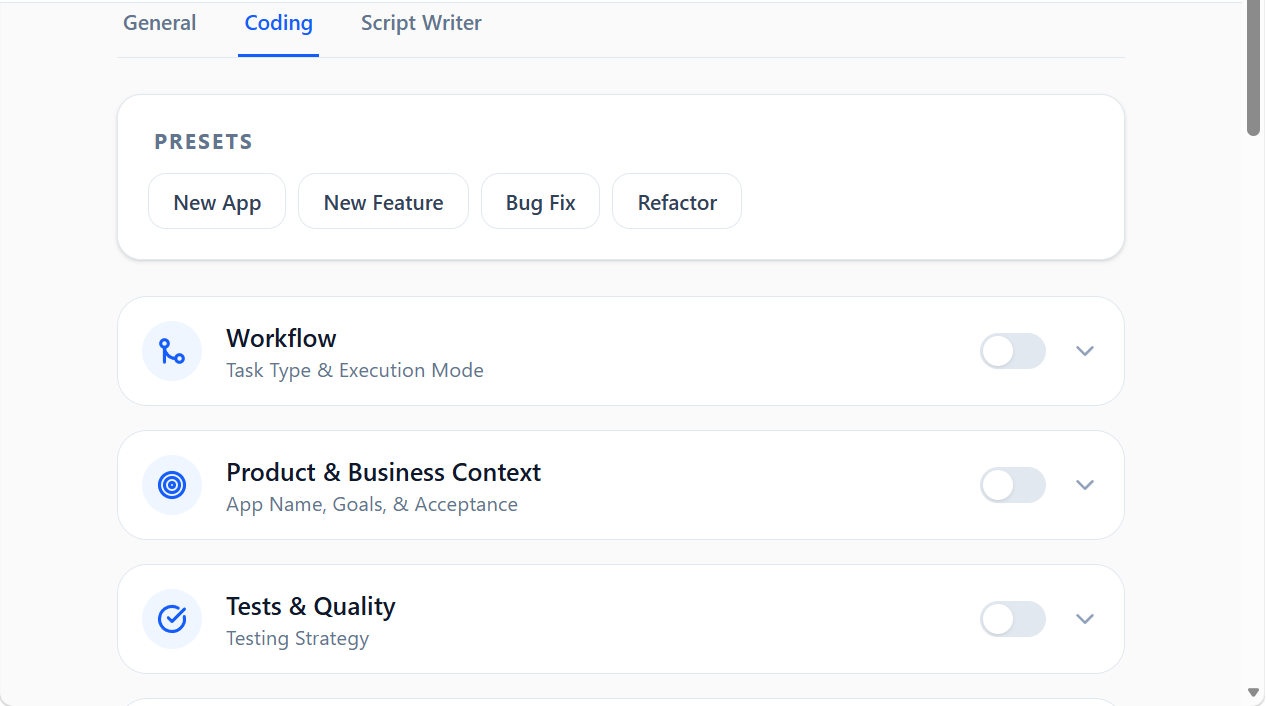
Task: Click the Workflow section's branch icon
Action: pyautogui.click(x=171, y=351)
